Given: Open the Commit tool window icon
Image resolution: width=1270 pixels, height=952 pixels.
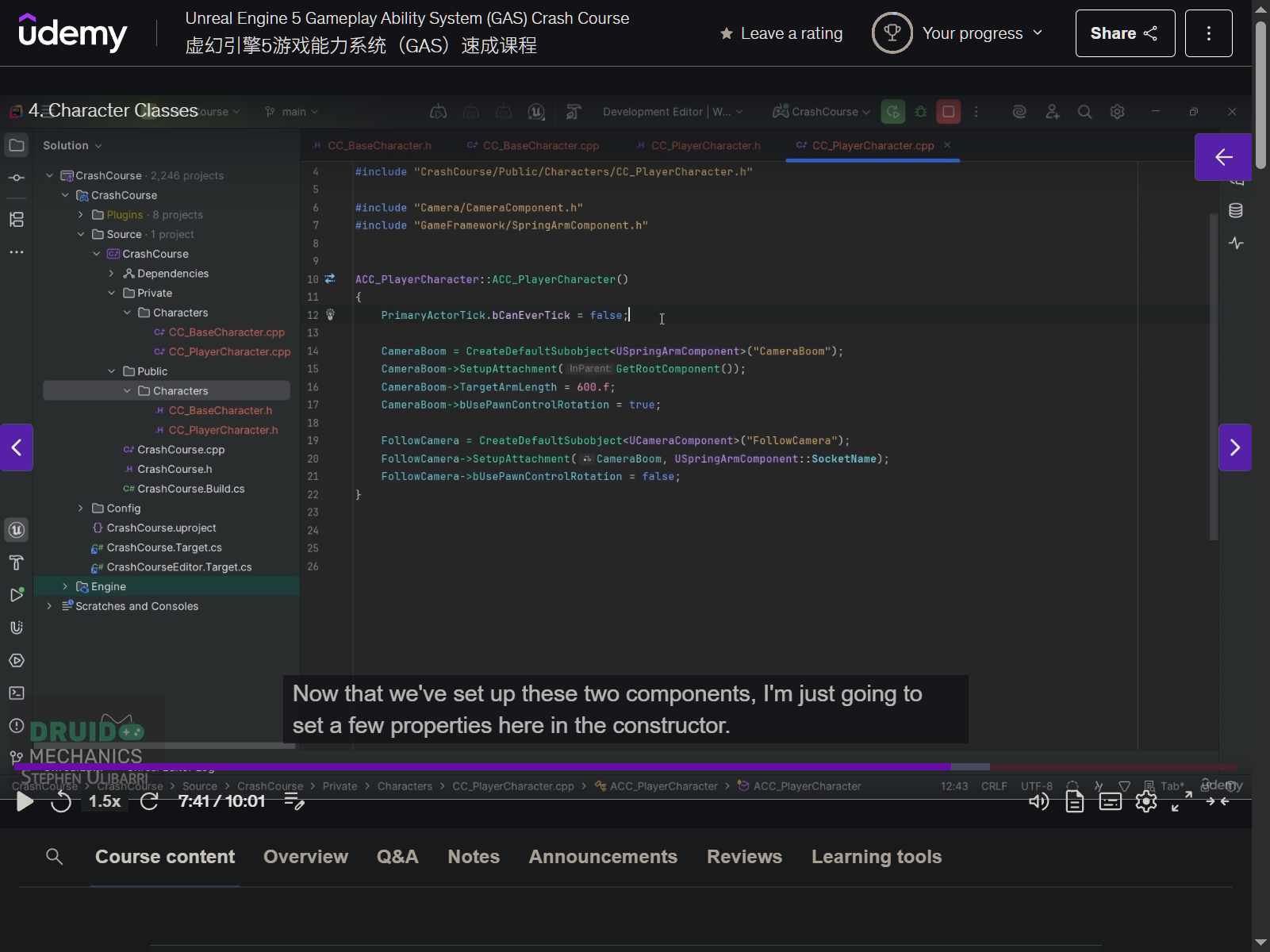Looking at the screenshot, I should (17, 178).
